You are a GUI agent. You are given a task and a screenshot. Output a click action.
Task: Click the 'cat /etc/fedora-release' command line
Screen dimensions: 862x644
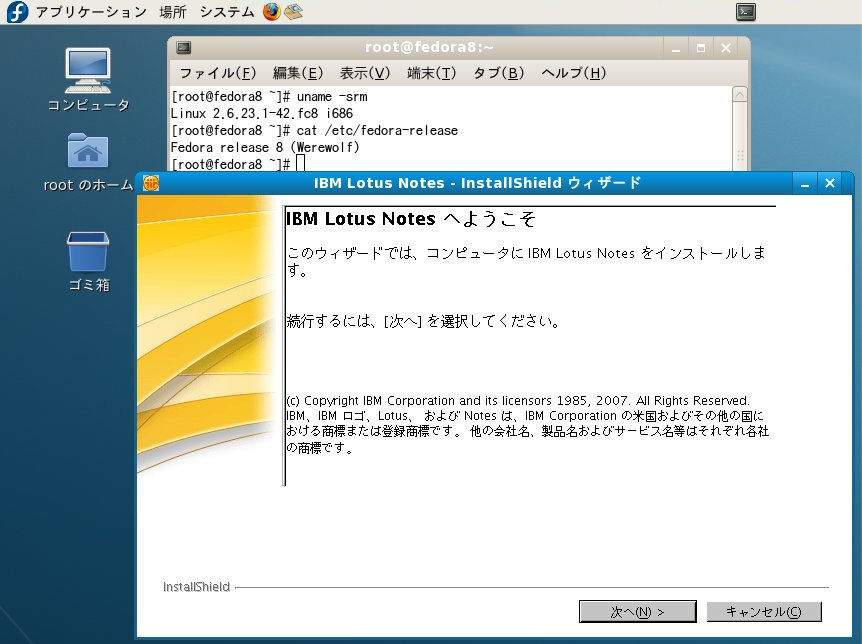377,130
